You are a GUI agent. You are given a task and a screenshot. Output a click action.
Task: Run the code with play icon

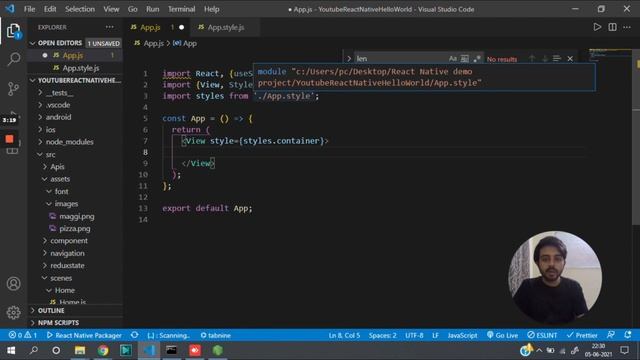click(x=597, y=27)
